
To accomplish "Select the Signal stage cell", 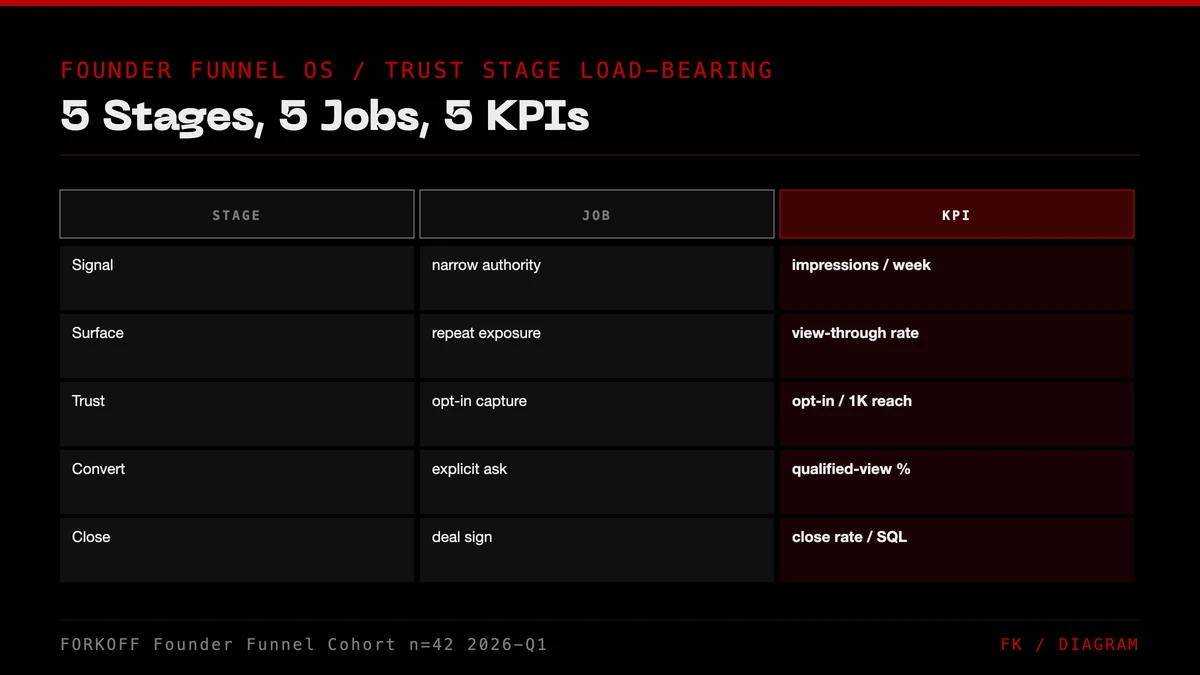I will pyautogui.click(x=237, y=278).
